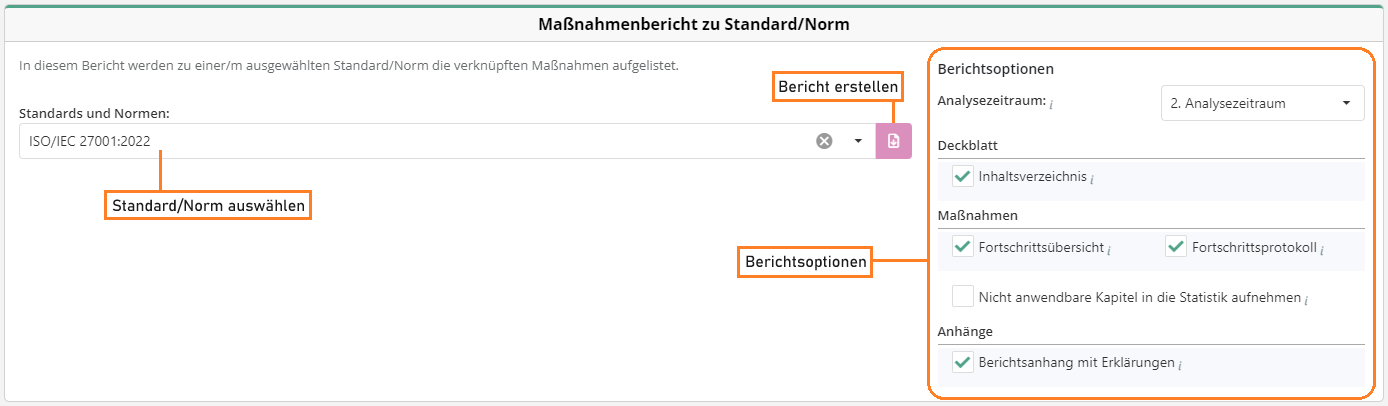Open the 2. Analysezeitraum dropdown
Image resolution: width=1388 pixels, height=406 pixels.
coord(1262,103)
